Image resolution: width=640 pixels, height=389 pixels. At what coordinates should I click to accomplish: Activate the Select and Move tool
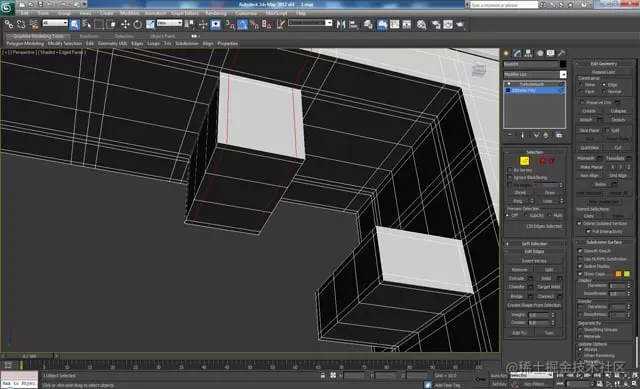(x=125, y=24)
